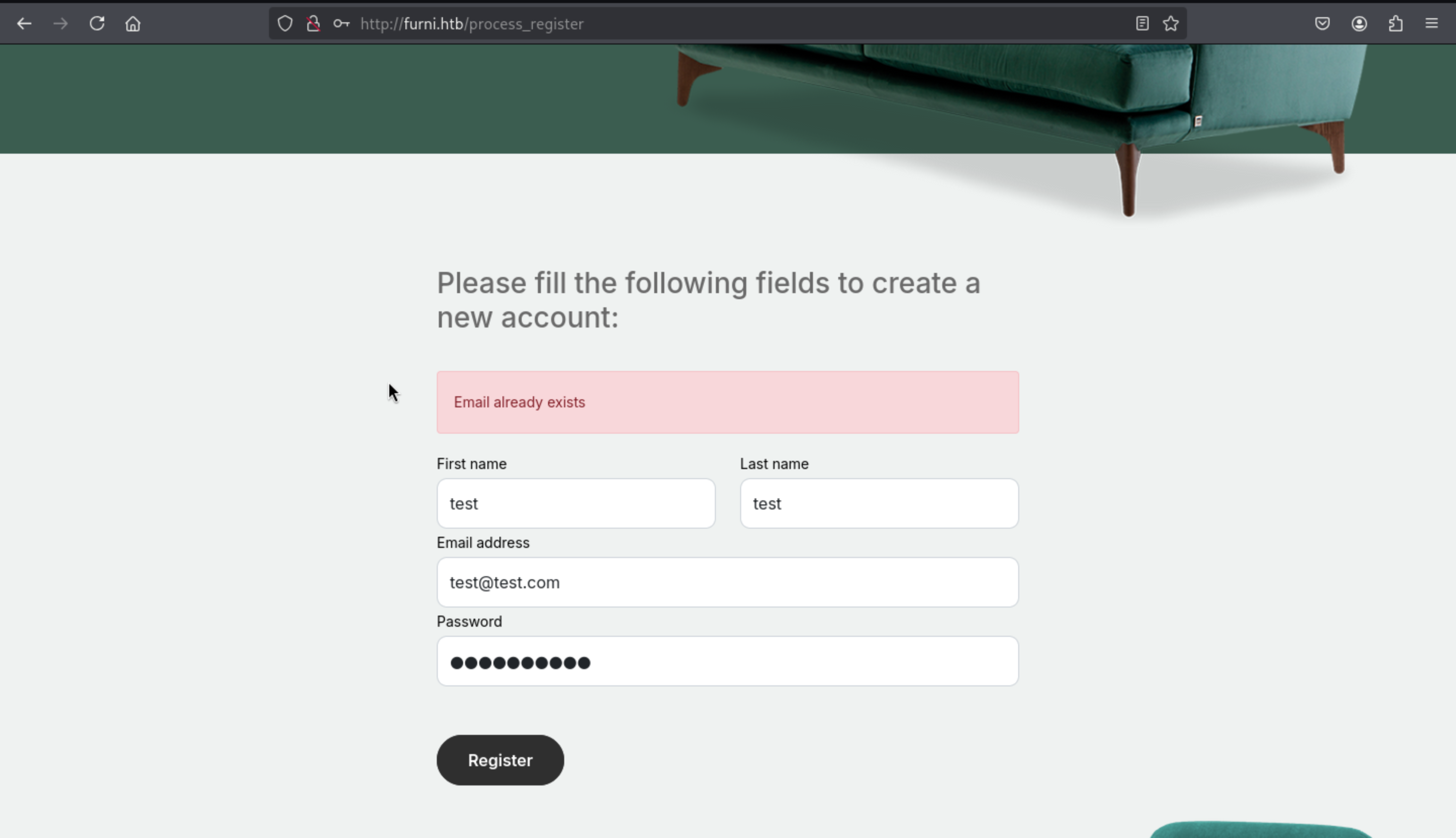Open saved logins key icon

(341, 24)
